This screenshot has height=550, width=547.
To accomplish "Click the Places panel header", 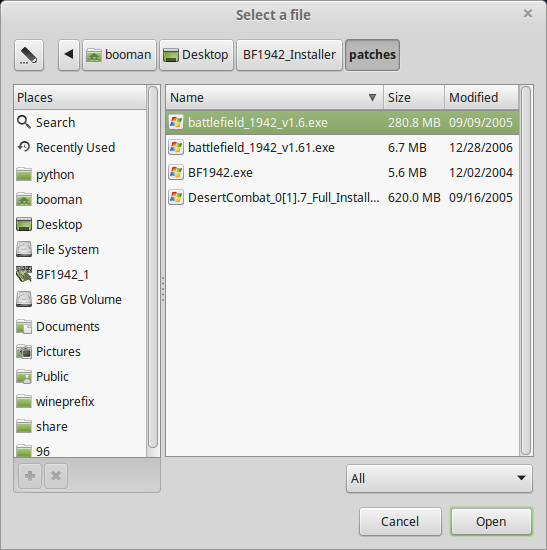I will [80, 97].
